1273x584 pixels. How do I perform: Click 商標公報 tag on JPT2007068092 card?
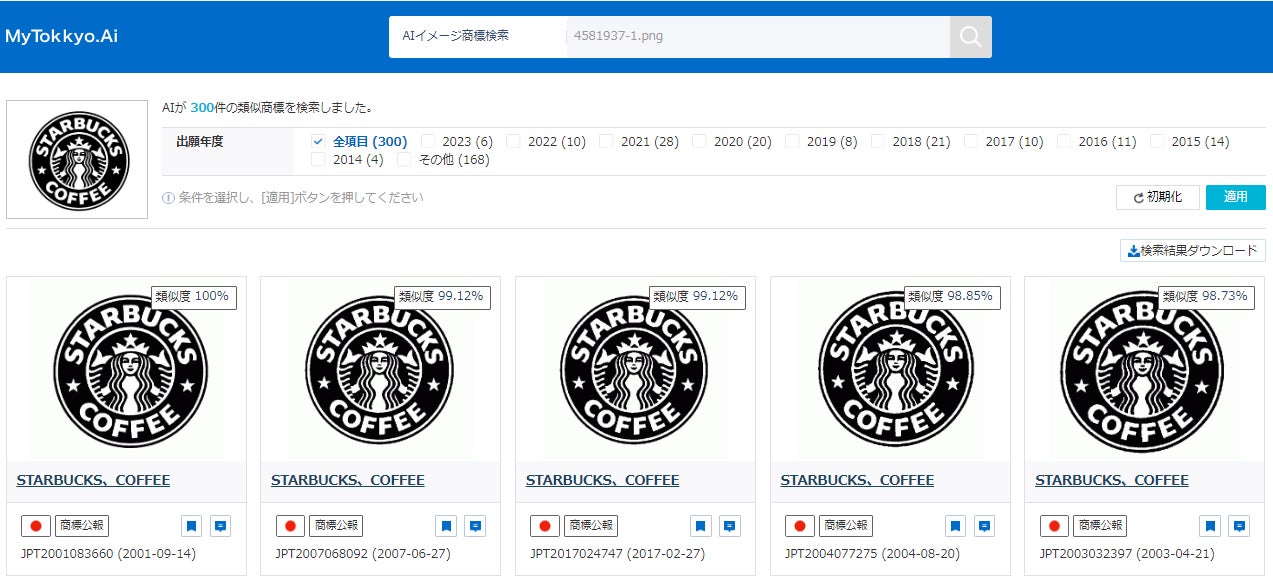336,525
